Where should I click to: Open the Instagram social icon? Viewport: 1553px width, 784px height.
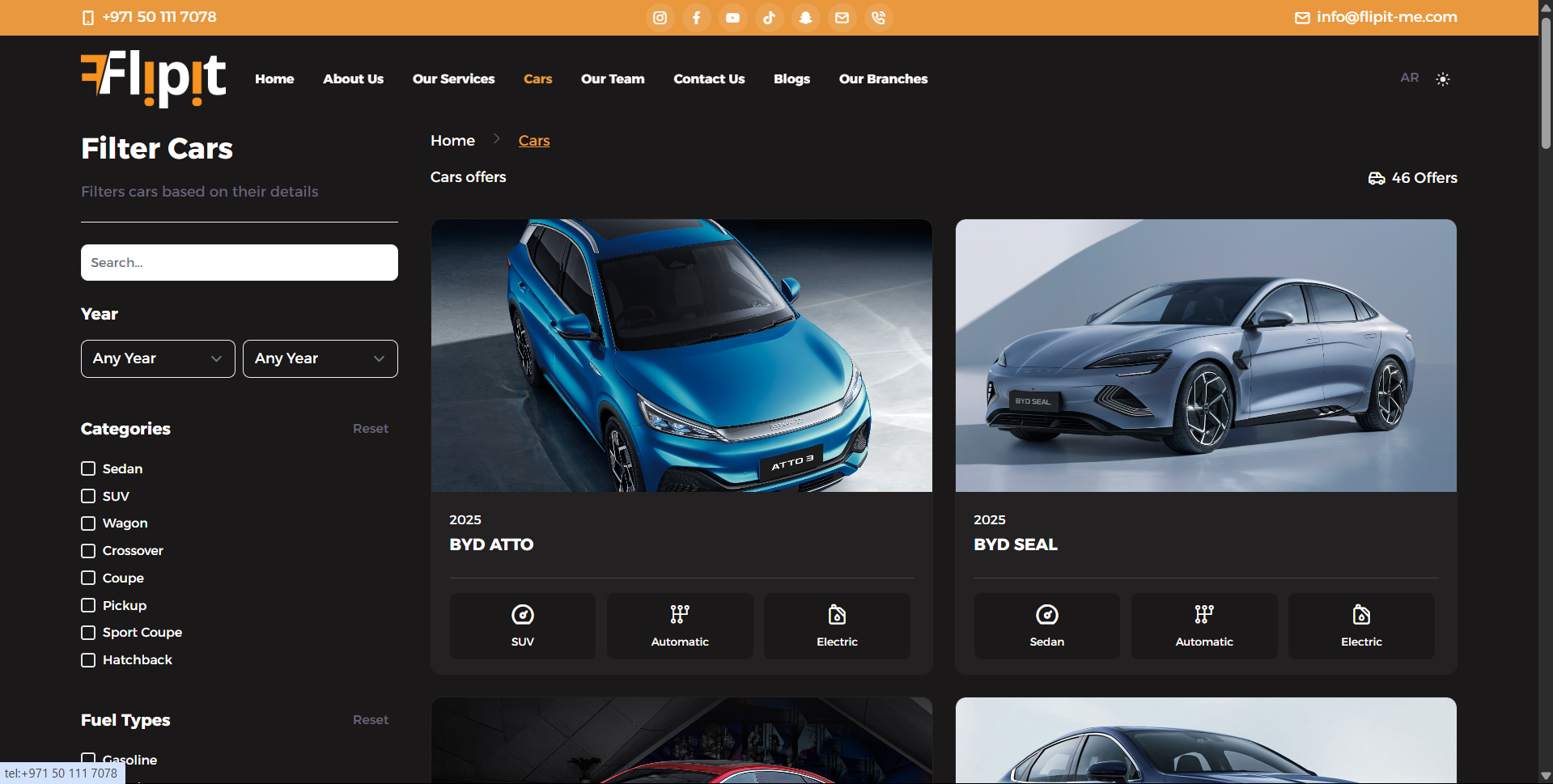(660, 18)
